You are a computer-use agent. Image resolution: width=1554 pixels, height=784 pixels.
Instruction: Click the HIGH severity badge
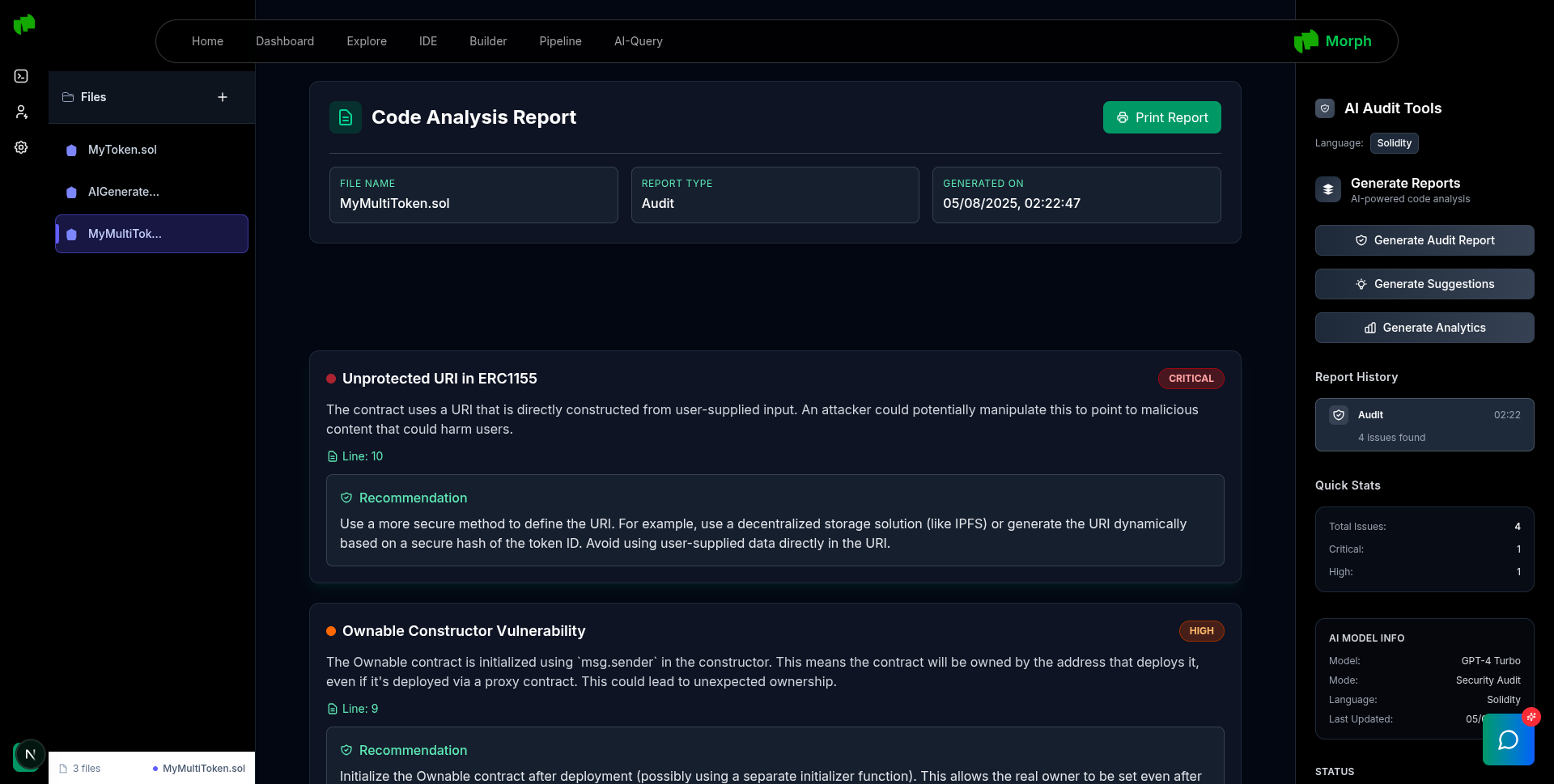[1201, 631]
